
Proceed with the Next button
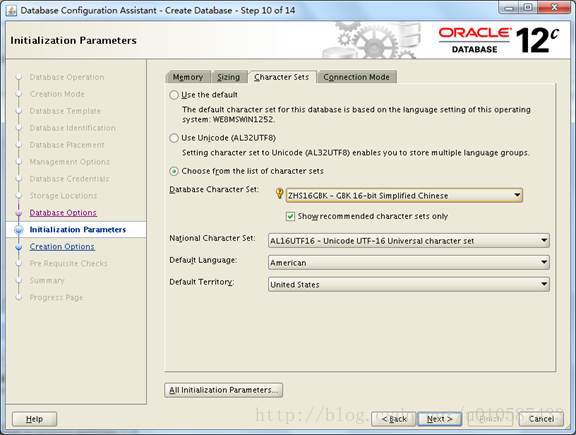pos(439,419)
